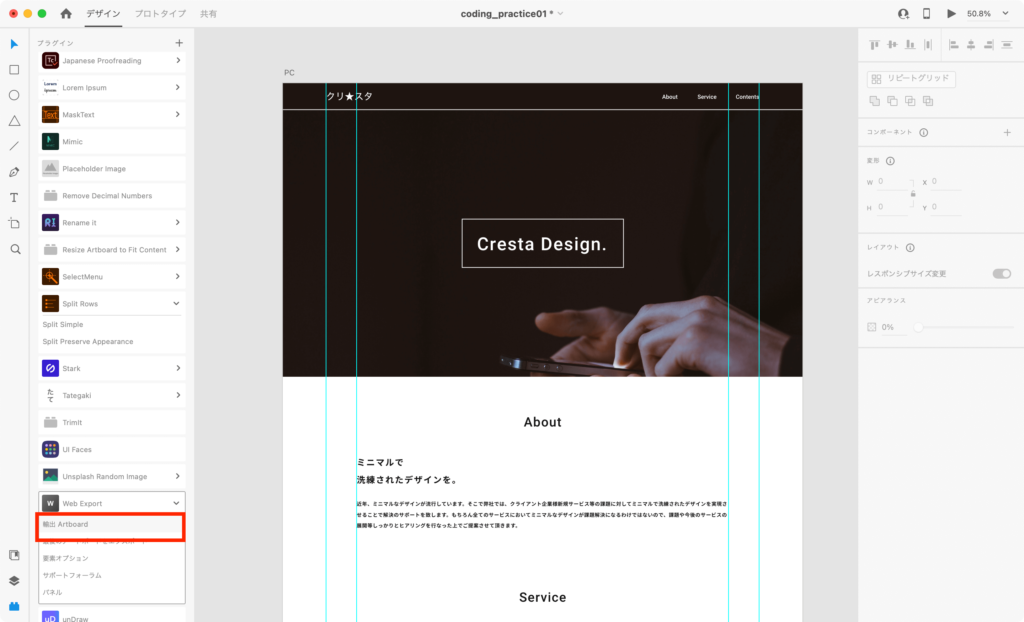Expand MaskText plugin arrow
The height and width of the screenshot is (622, 1024).
tap(178, 114)
